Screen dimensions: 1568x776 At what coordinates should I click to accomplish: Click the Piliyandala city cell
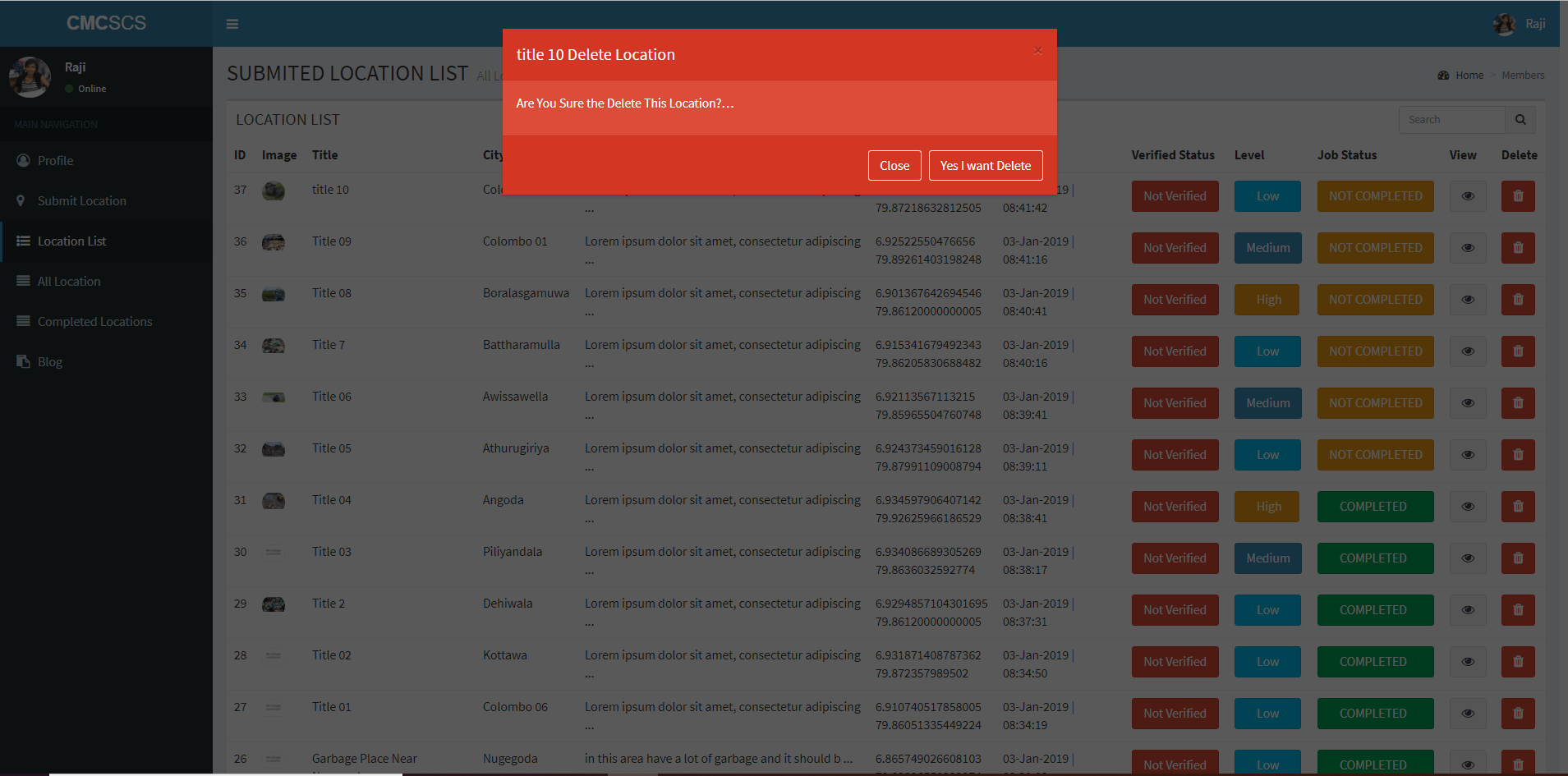tap(513, 552)
